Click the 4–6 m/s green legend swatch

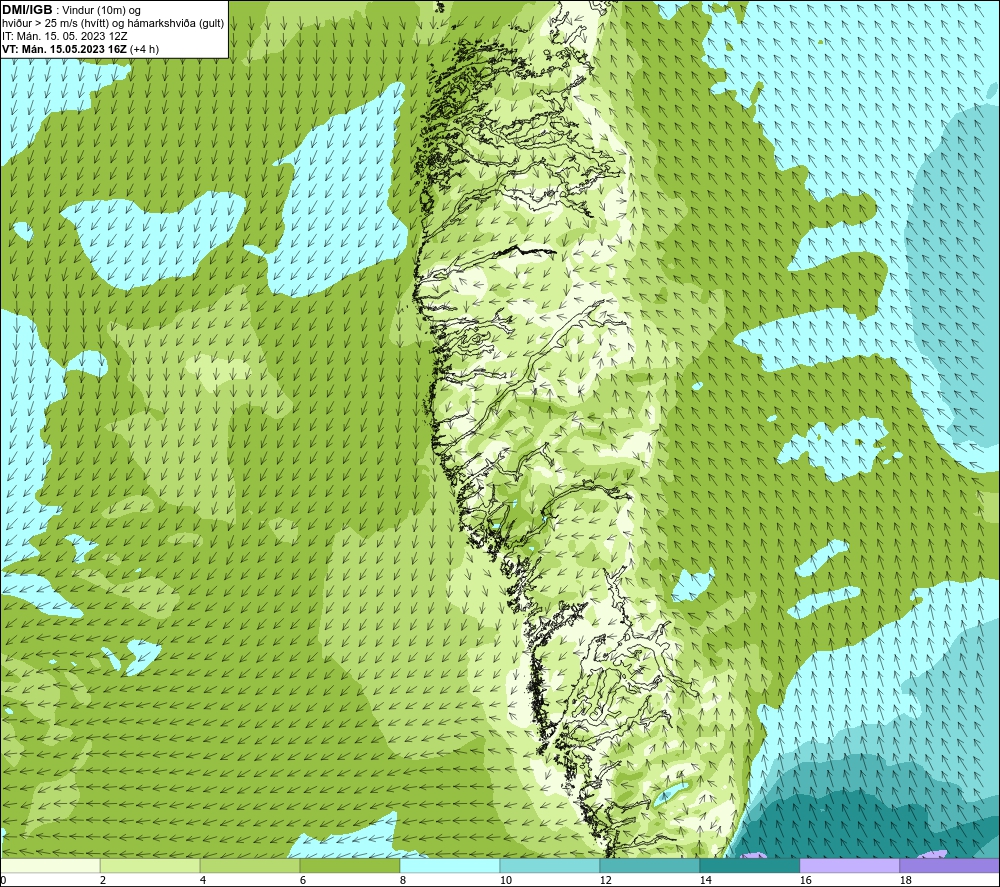250,865
